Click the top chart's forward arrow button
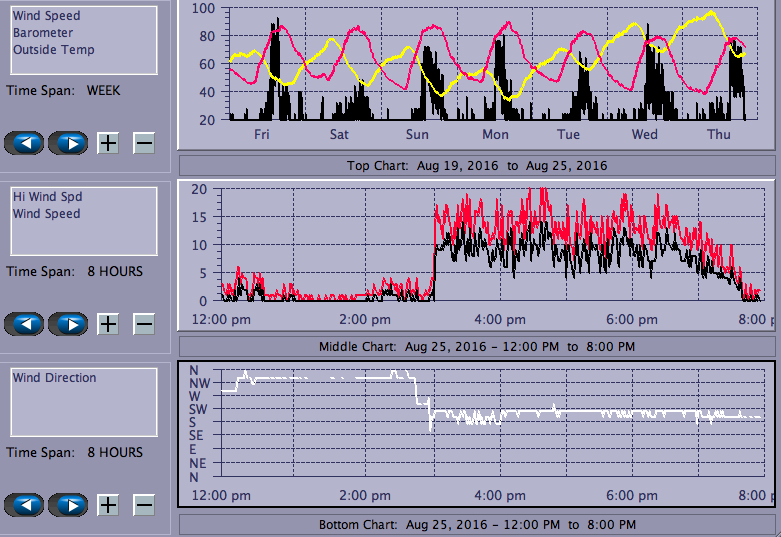Image resolution: width=781 pixels, height=537 pixels. coord(68,143)
